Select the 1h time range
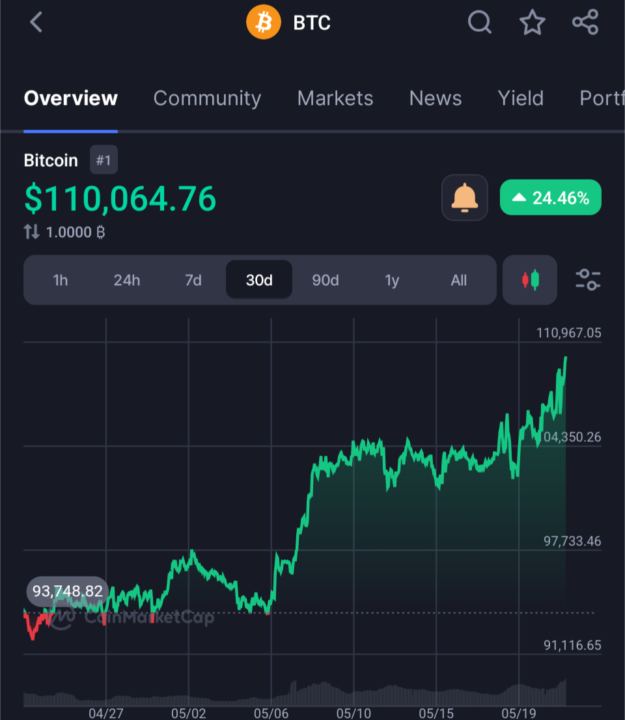The image size is (625, 720). pos(60,280)
